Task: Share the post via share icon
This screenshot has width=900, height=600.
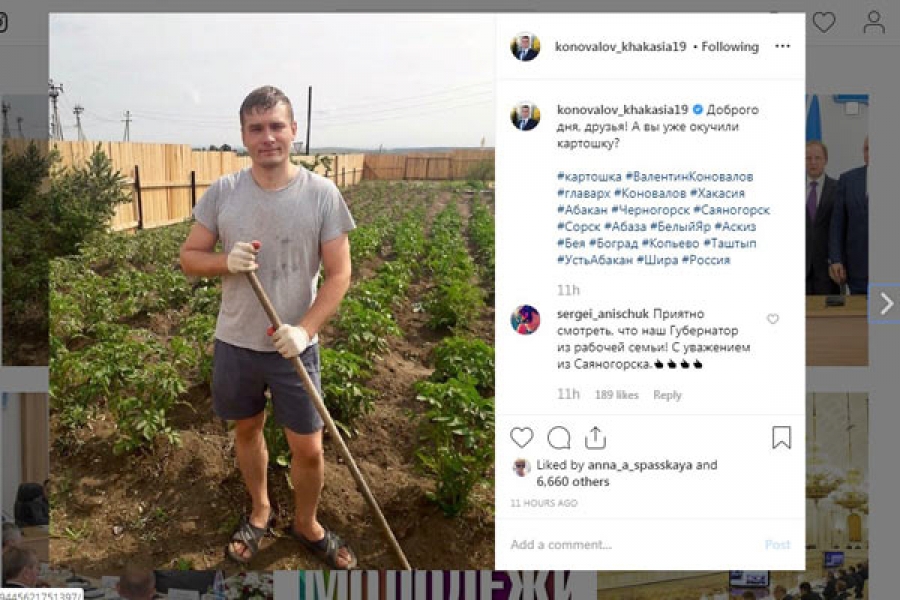Action: [x=595, y=438]
